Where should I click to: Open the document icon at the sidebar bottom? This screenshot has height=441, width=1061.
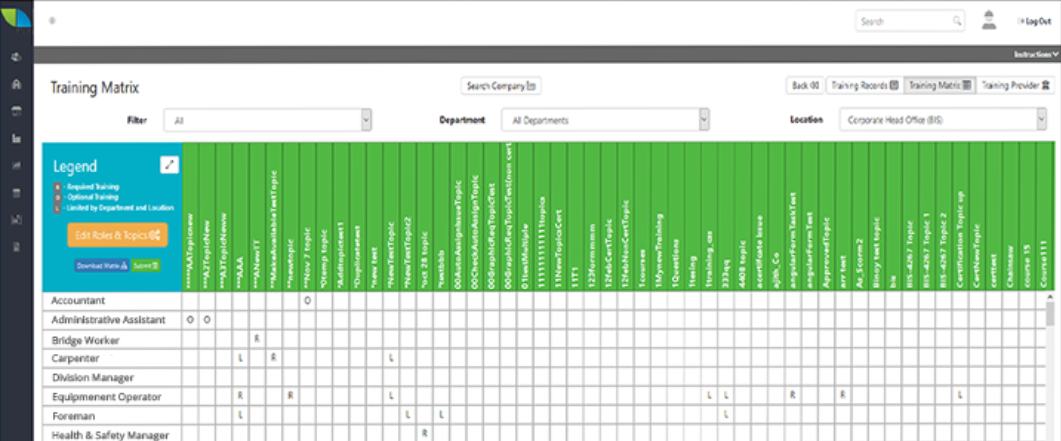pos(16,247)
